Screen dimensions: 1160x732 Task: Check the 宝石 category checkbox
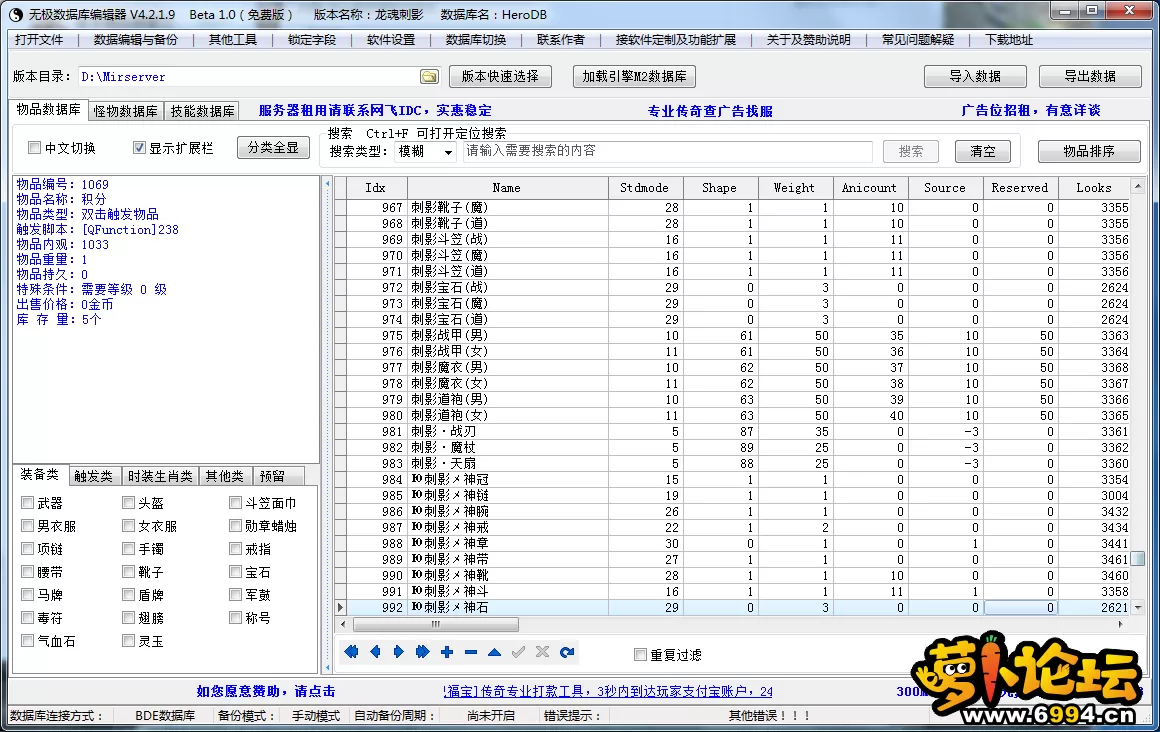click(235, 572)
